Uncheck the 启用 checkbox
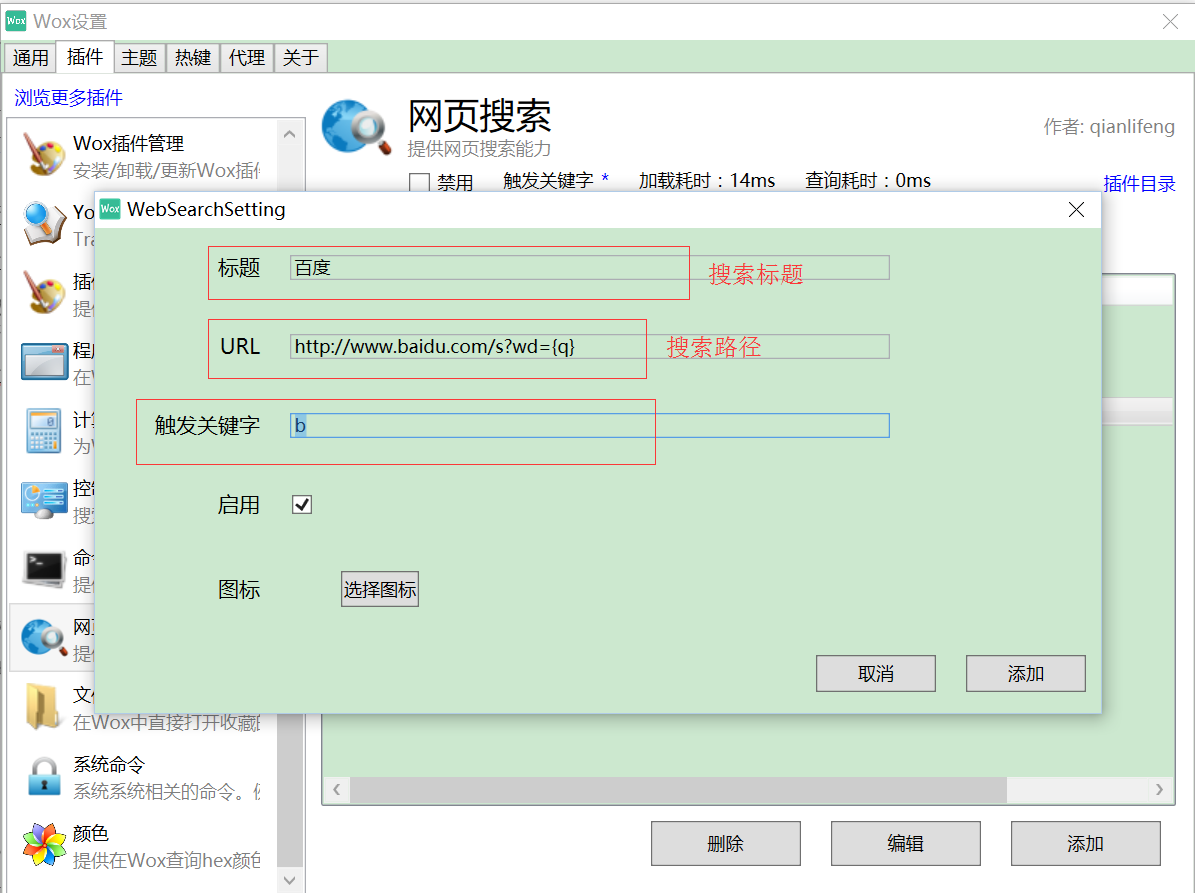The image size is (1195, 893). click(302, 504)
